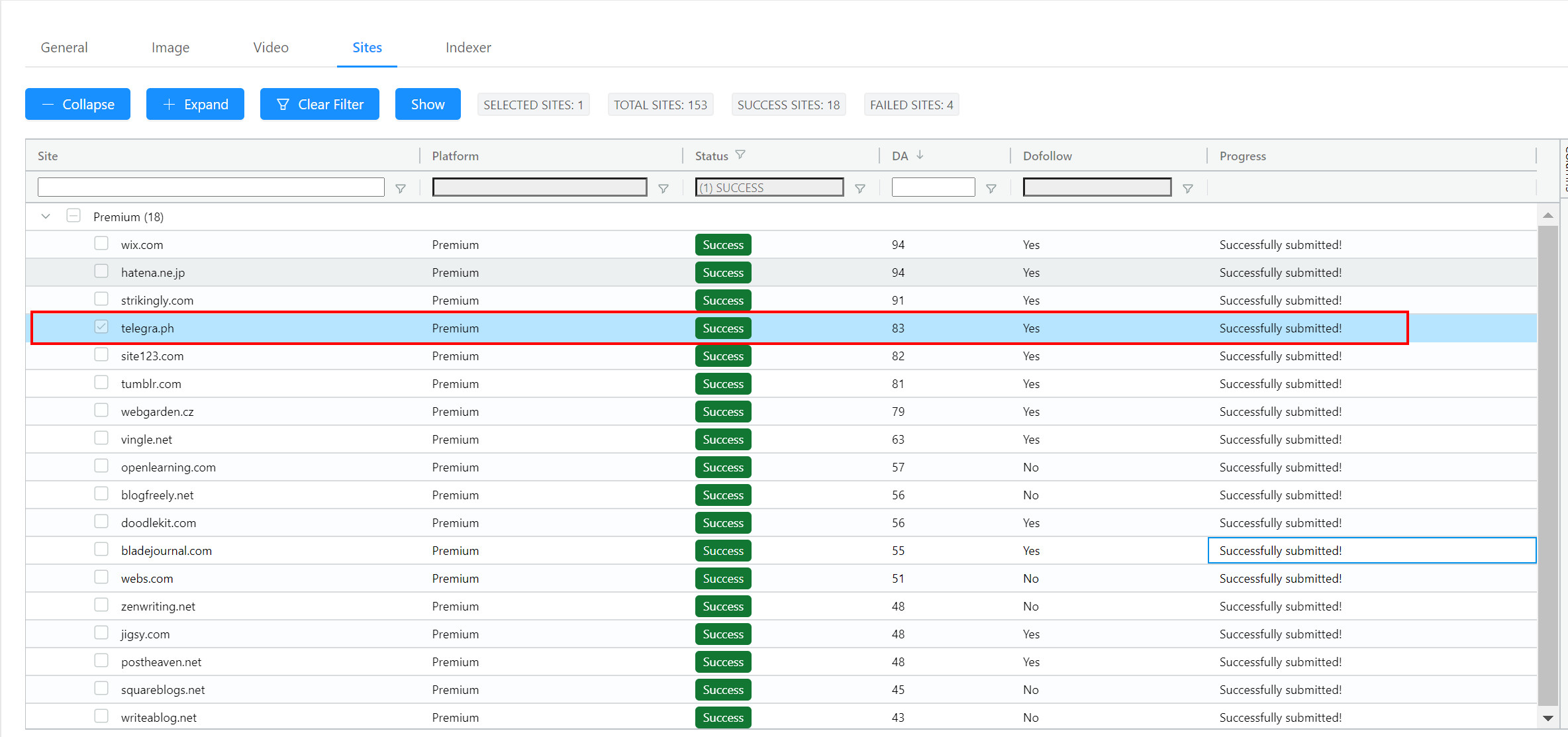This screenshot has height=737, width=1568.
Task: Tick the writeablog.net checkbox
Action: [101, 716]
